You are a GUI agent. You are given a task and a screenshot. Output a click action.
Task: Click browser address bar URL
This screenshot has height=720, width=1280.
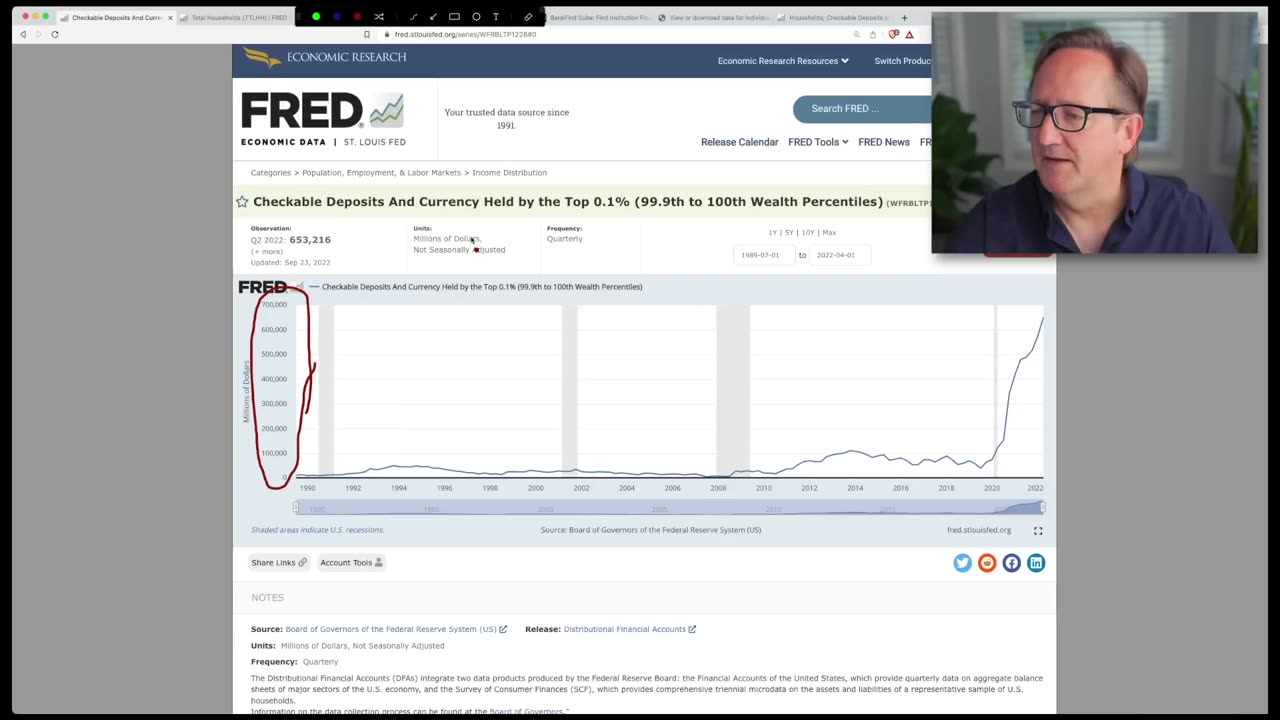465,34
